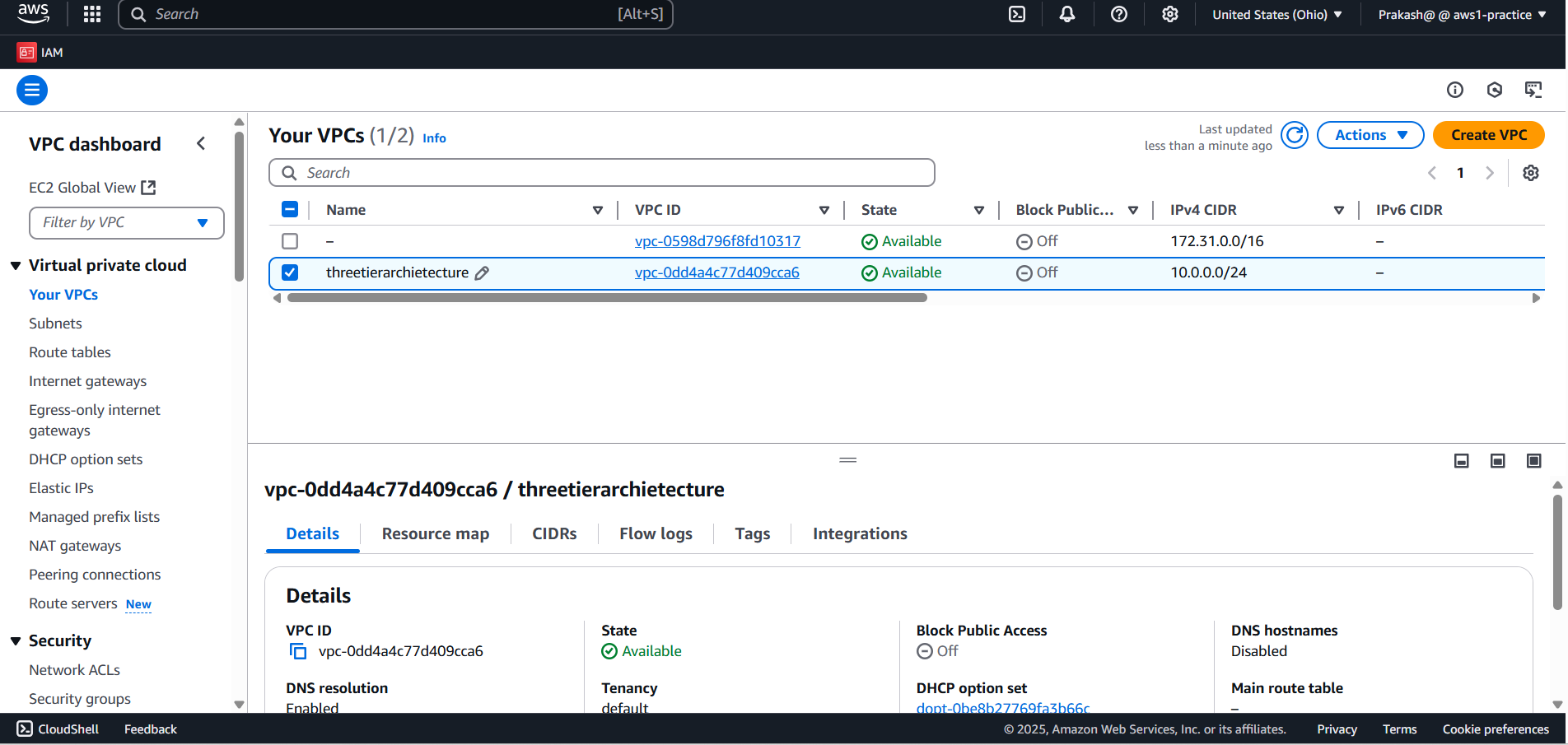Set split panel to full size
This screenshot has height=745, width=1568.
click(1534, 461)
